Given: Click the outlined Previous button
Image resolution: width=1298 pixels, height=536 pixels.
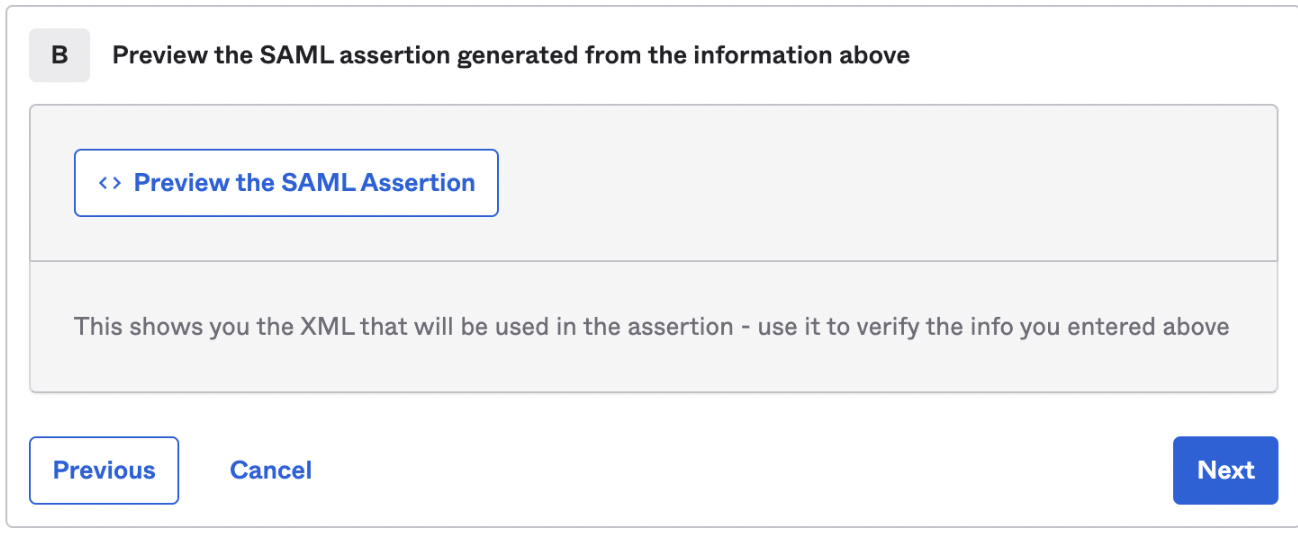Looking at the screenshot, I should tap(104, 470).
